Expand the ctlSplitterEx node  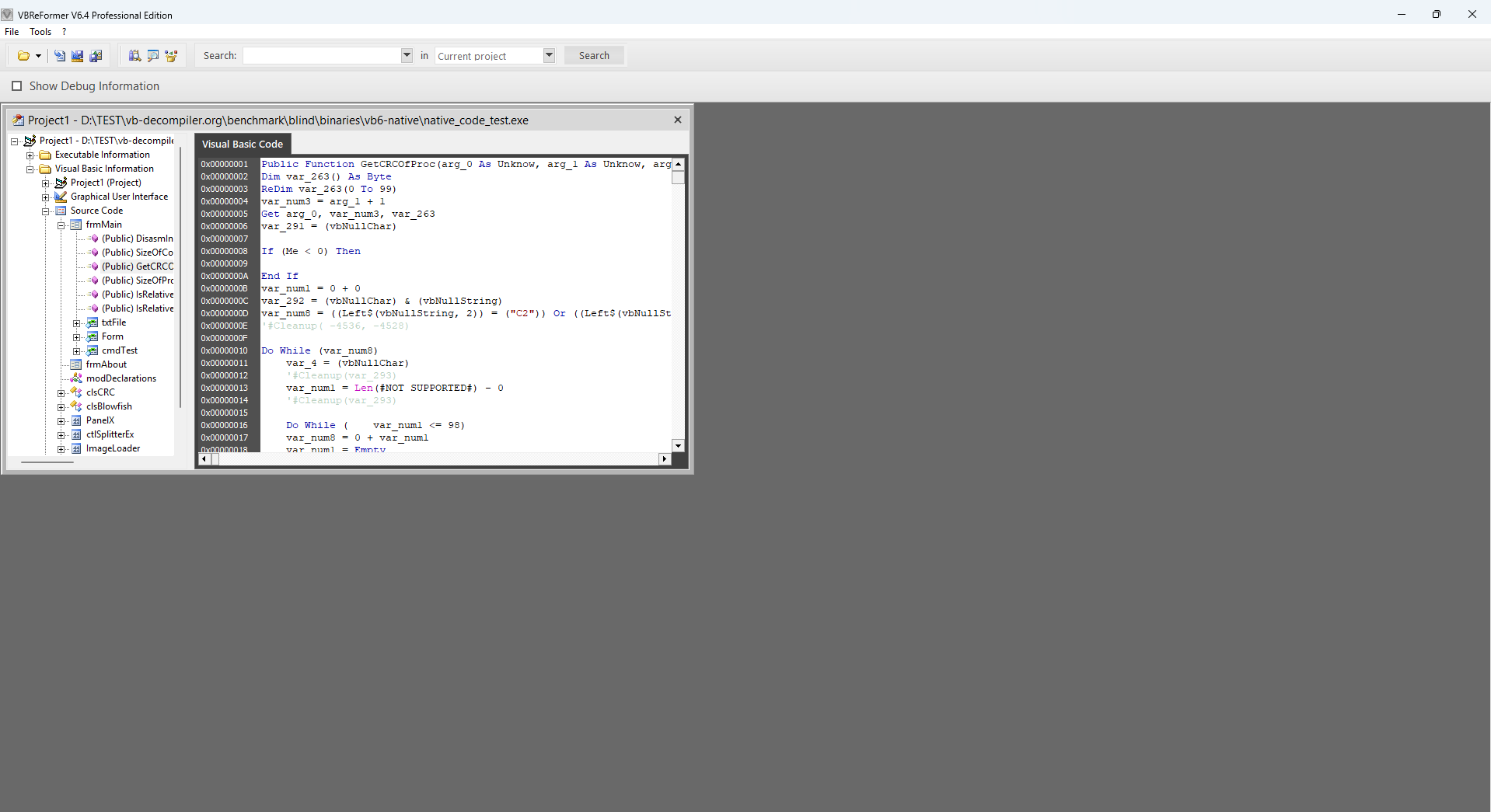pyautogui.click(x=61, y=435)
